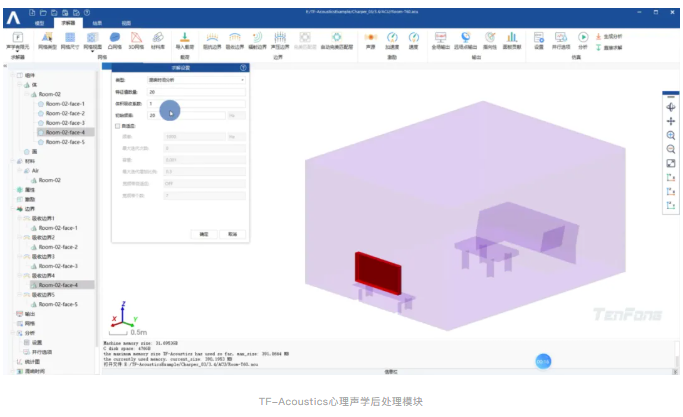Viewport: 683px width, 417px height.
Task: Open the dropdown arrow under 声学有限元
Action: [x=17, y=51]
